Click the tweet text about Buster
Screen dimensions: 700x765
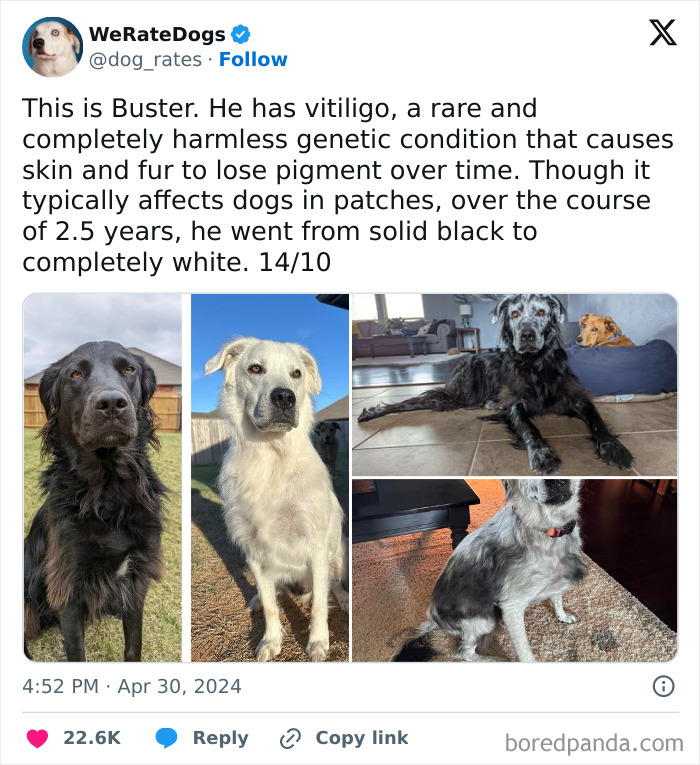pos(348,185)
